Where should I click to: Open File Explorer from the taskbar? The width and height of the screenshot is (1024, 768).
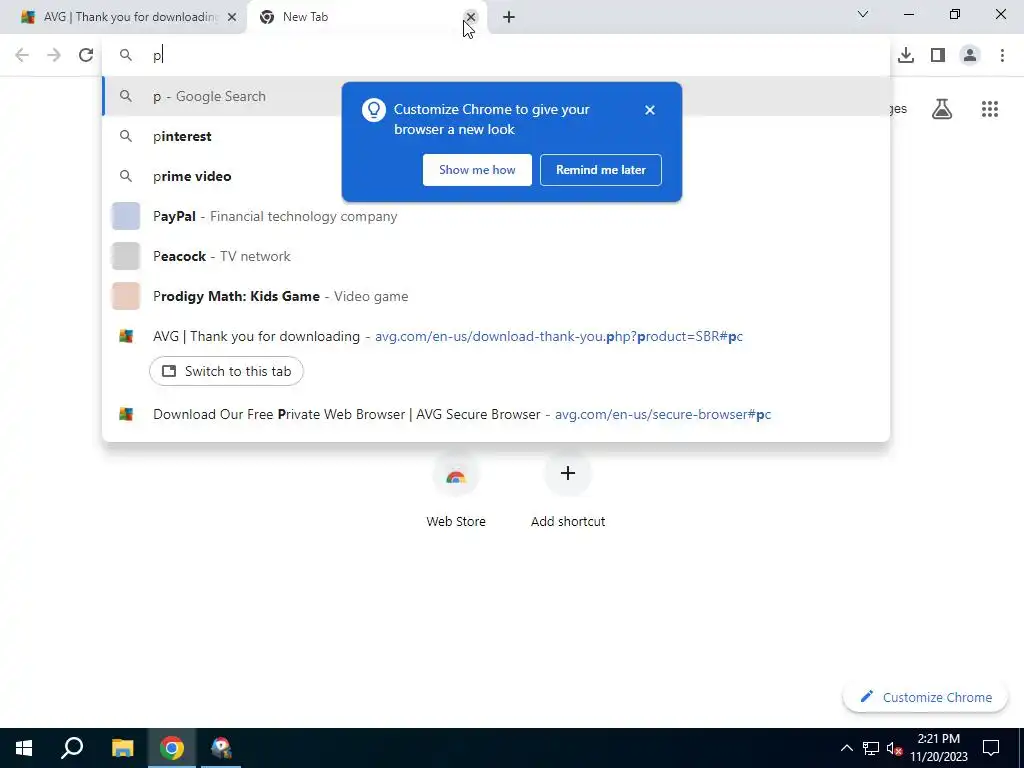[122, 748]
